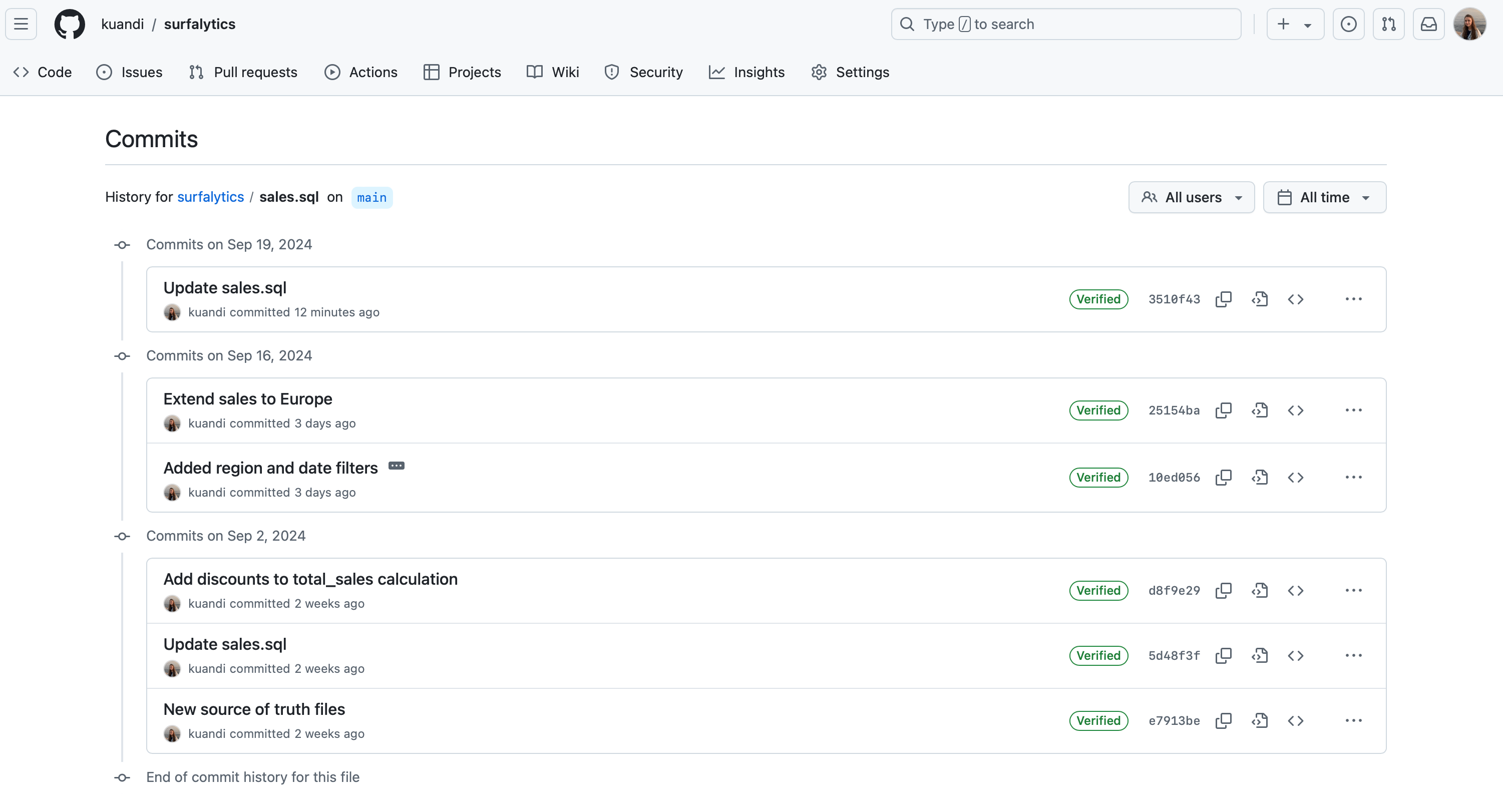Open the Add discounts to total_sales calculation commit
This screenshot has height=812, width=1503.
coord(310,579)
